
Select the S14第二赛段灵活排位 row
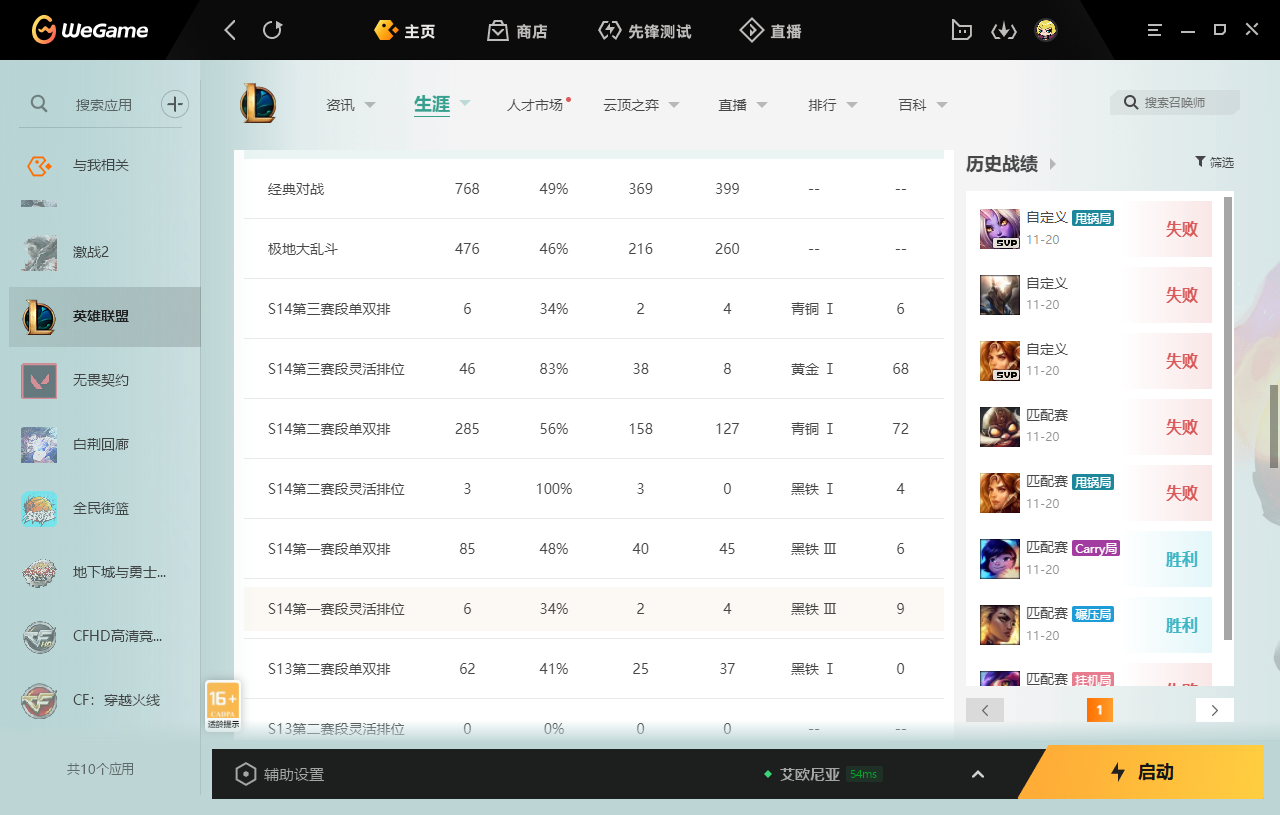point(594,489)
